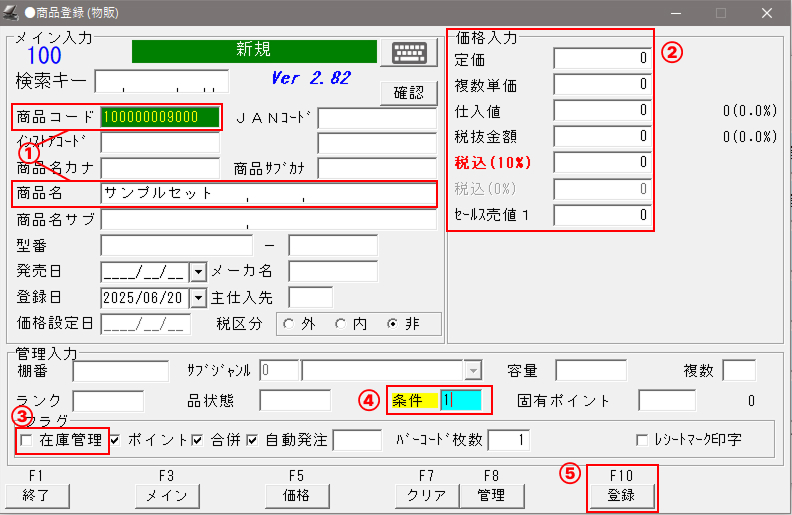The width and height of the screenshot is (792, 515).
Task: Open the 管理 section button
Action: pyautogui.click(x=491, y=495)
